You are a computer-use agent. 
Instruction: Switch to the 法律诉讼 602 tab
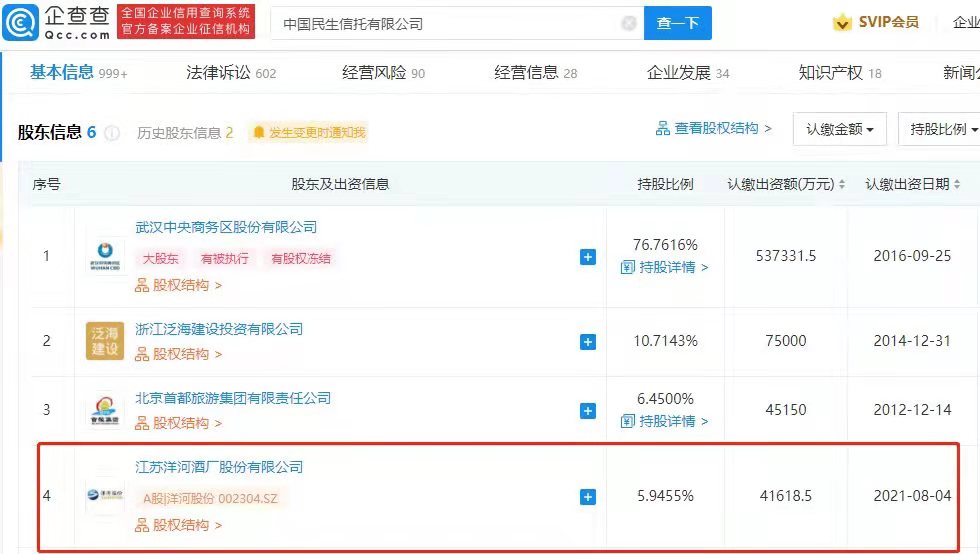click(231, 73)
